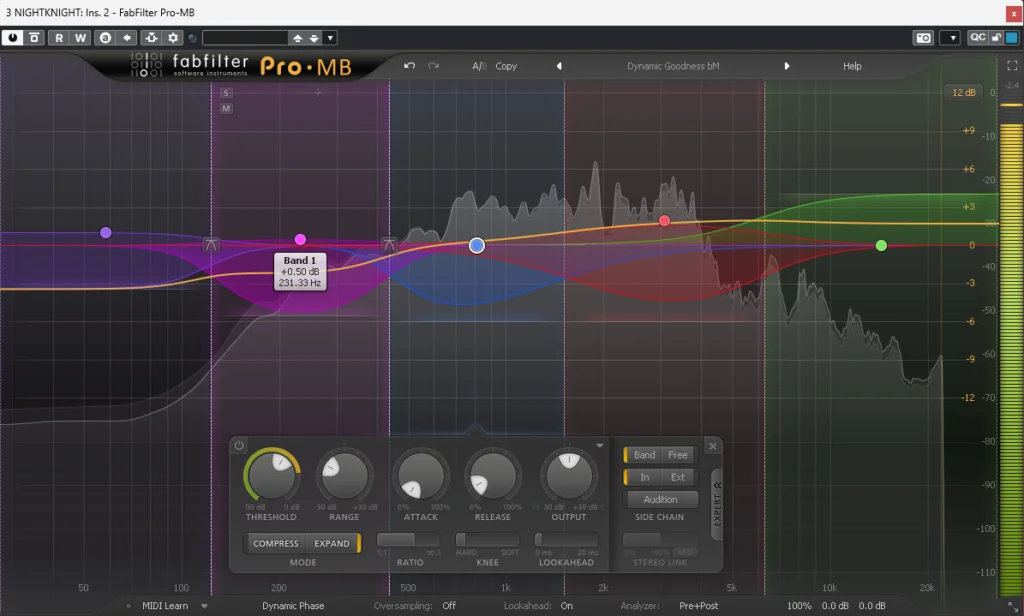This screenshot has width=1024, height=616.
Task: Click the left crossover handle near 120 Hz
Action: pyautogui.click(x=211, y=246)
